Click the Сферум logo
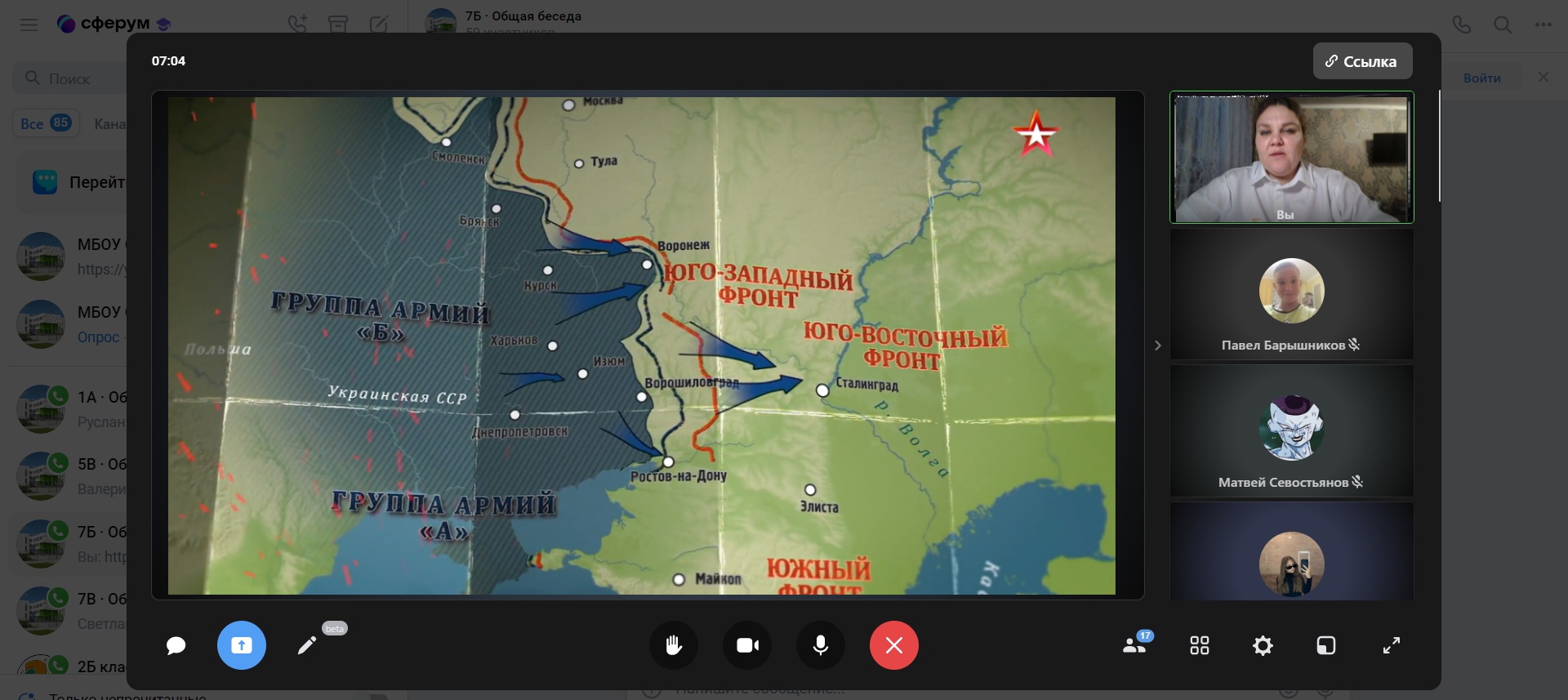The width and height of the screenshot is (1568, 700). coord(113,24)
